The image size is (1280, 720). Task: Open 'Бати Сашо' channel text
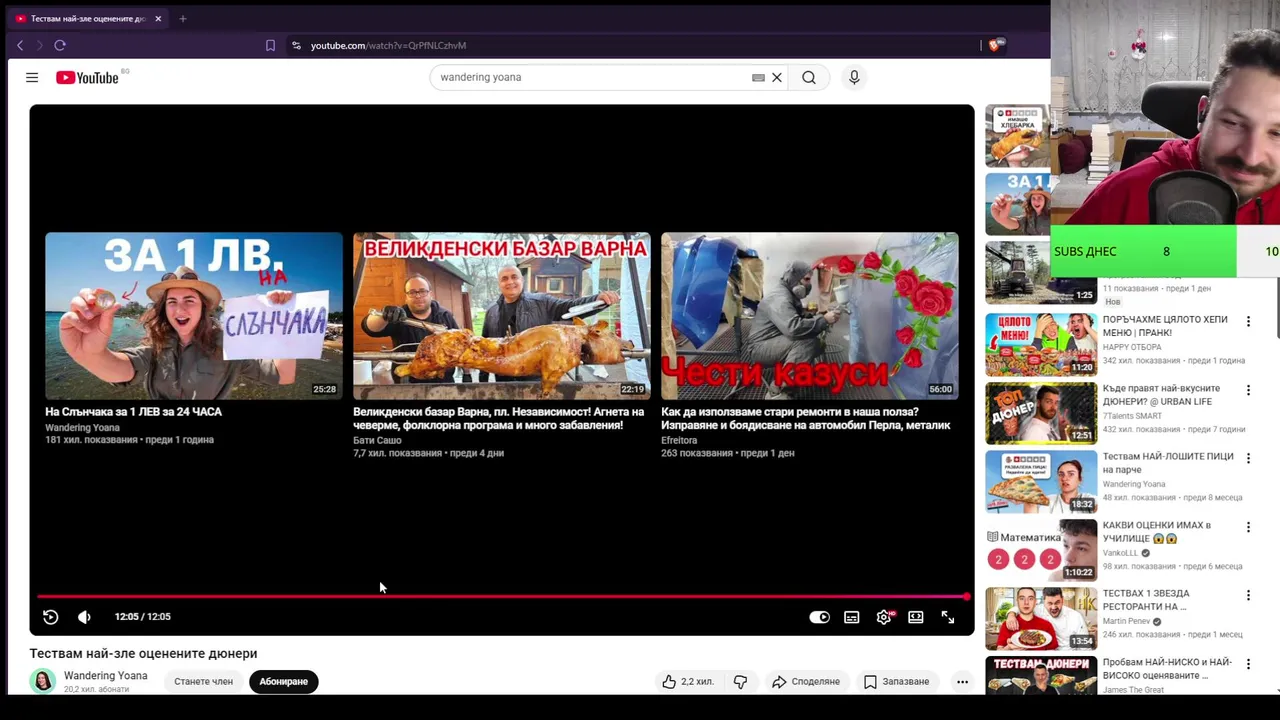tap(377, 440)
